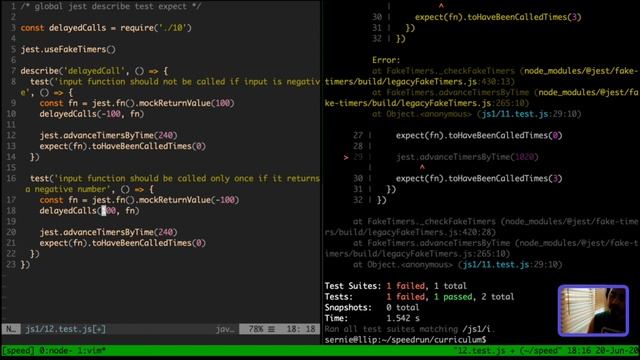Click 'js1/12.test.js[+]' in vim statusline
This screenshot has width=640, height=360.
point(65,329)
